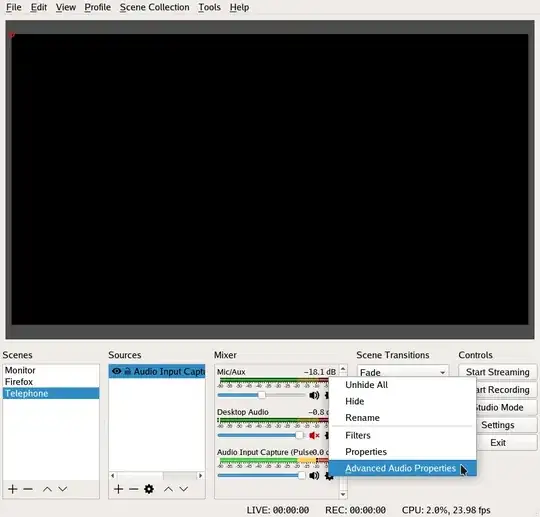The width and height of the screenshot is (540, 517).
Task: Click the CPU: 2.0%, 23.98 fps status
Action: [446, 510]
